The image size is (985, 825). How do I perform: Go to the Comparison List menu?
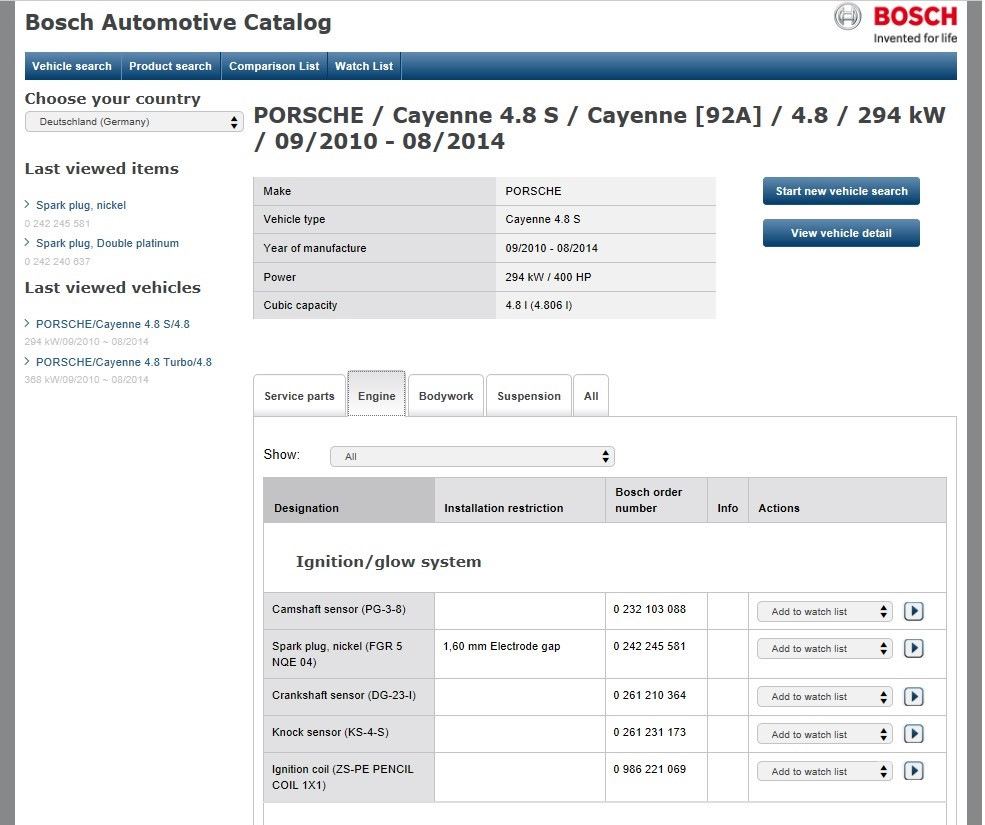(x=274, y=66)
